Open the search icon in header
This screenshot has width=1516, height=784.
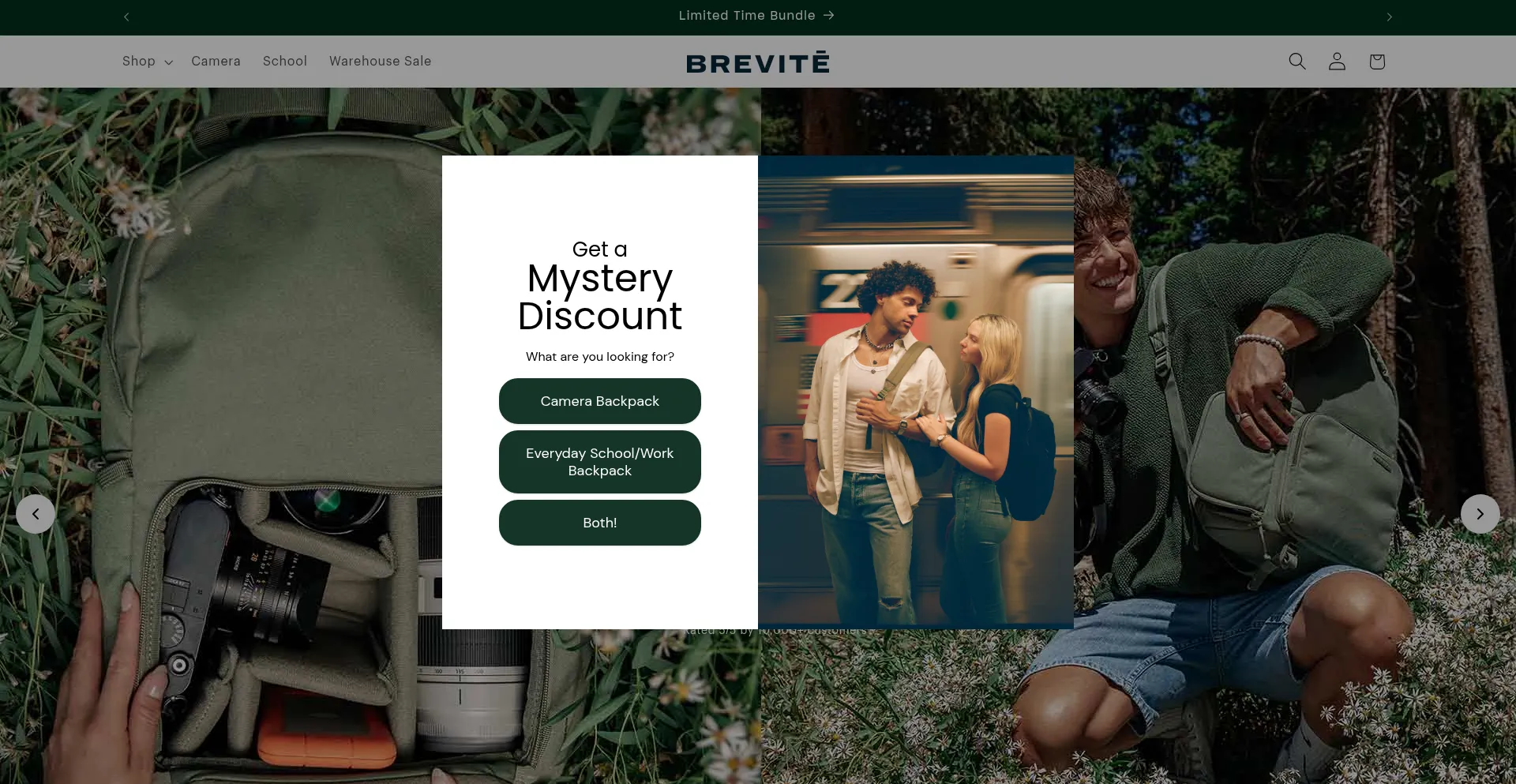[1296, 62]
